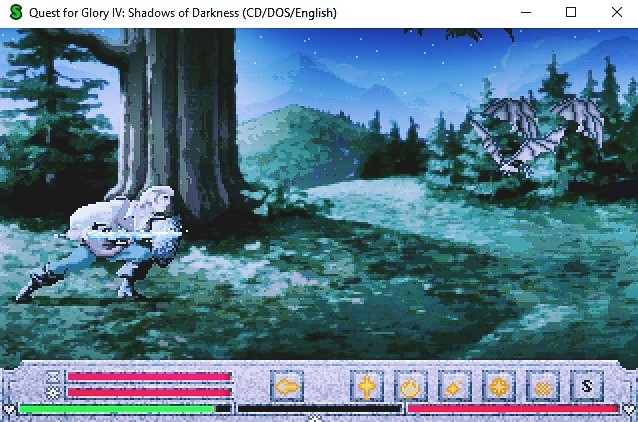Click the red mana bar next to the snowflake
638x422 pixels.
tap(149, 393)
